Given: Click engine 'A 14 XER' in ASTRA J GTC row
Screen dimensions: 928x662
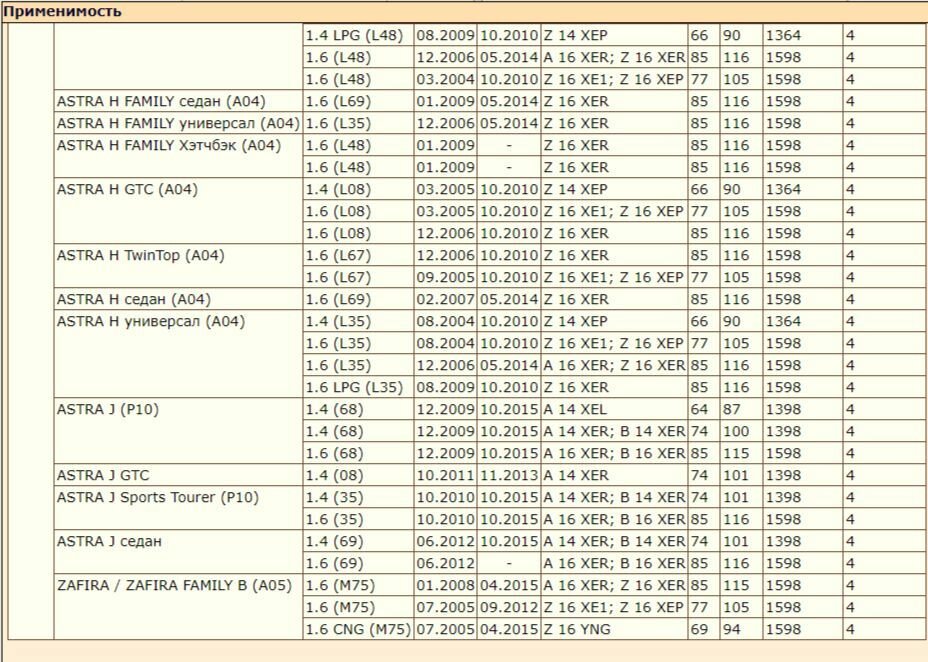Looking at the screenshot, I should pos(614,475).
